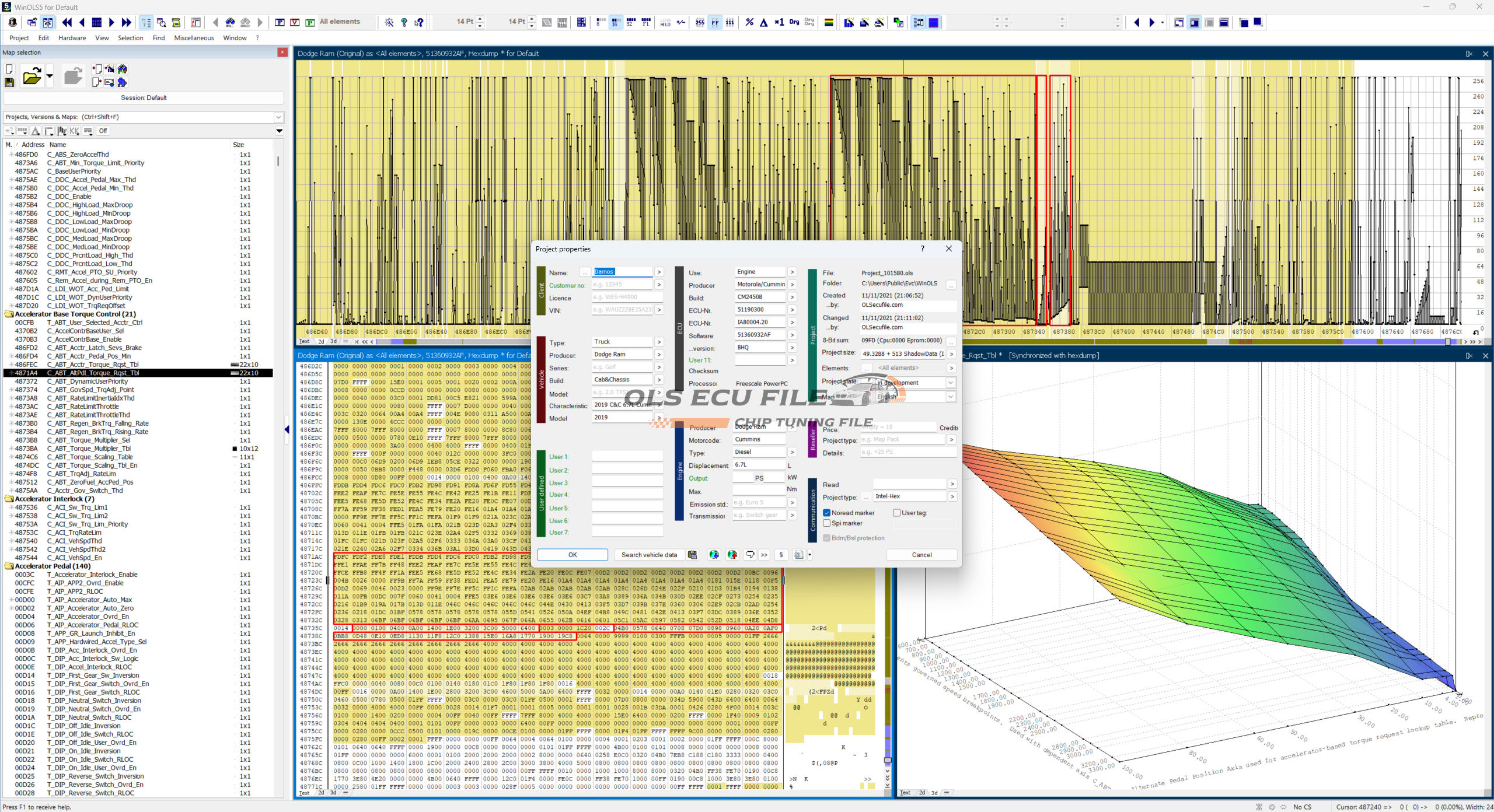Collapse Accelerator Interlock folder tree node

pyautogui.click(x=9, y=499)
